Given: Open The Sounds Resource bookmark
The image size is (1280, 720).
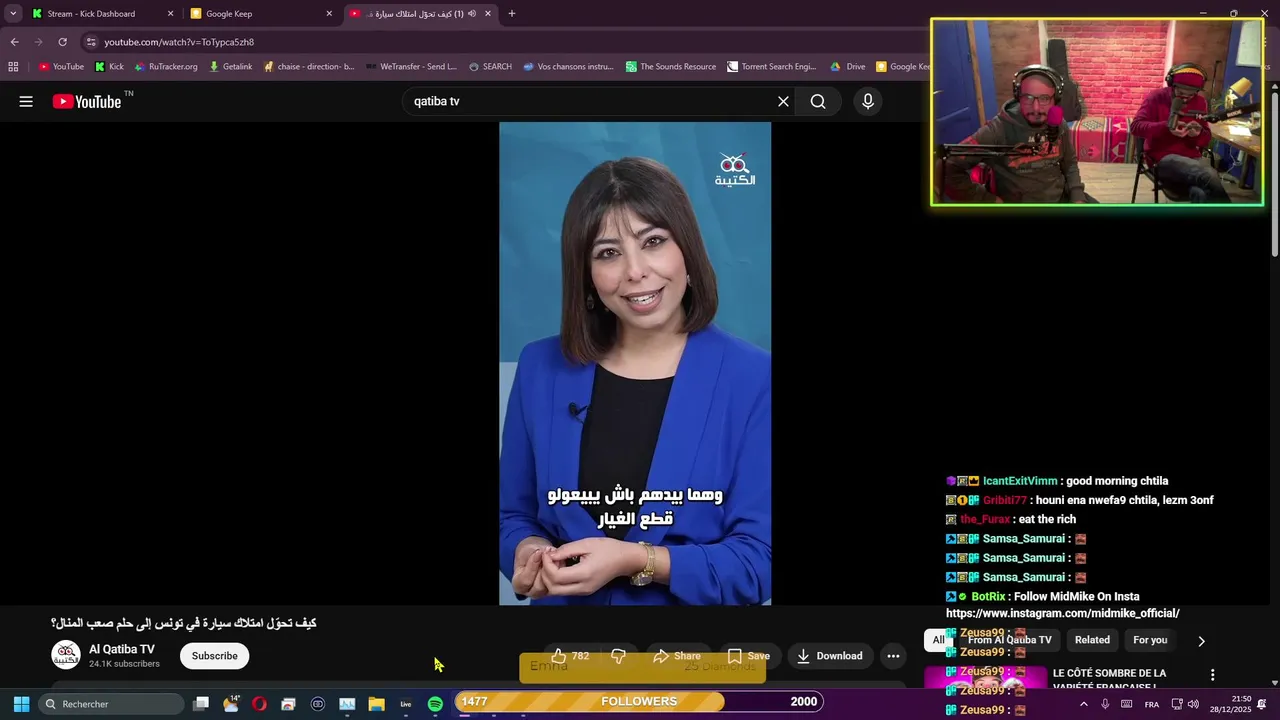Looking at the screenshot, I should pyautogui.click(x=671, y=67).
